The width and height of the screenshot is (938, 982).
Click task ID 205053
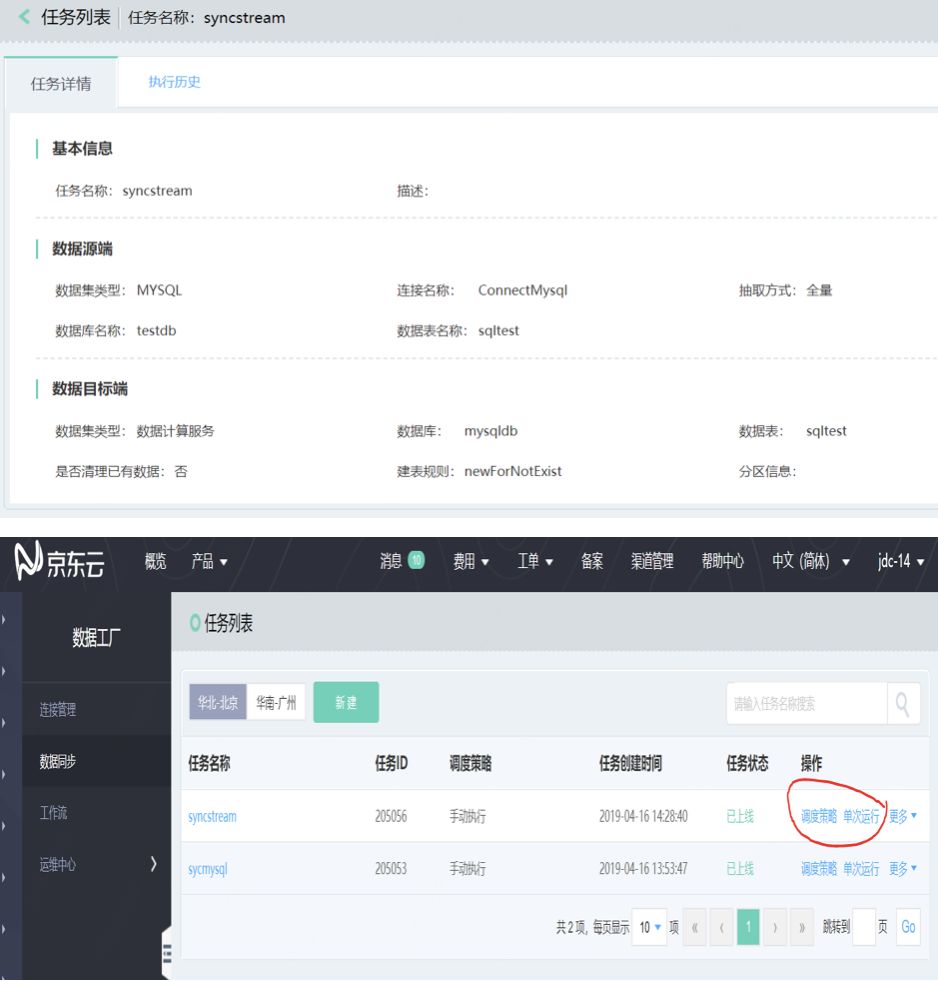pos(391,869)
